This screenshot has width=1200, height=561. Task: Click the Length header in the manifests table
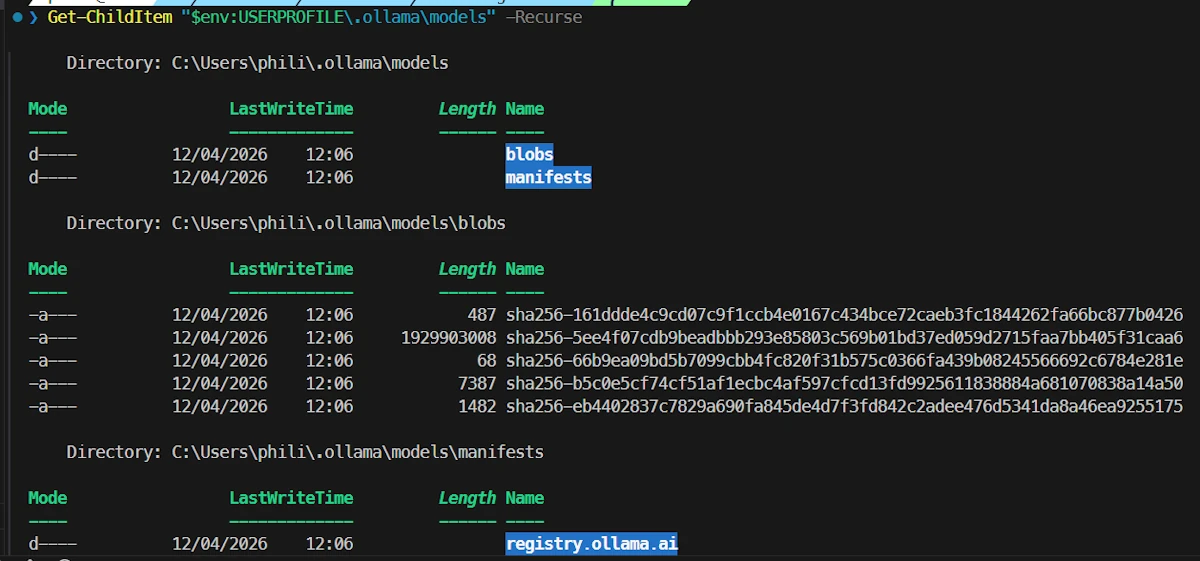(x=467, y=498)
